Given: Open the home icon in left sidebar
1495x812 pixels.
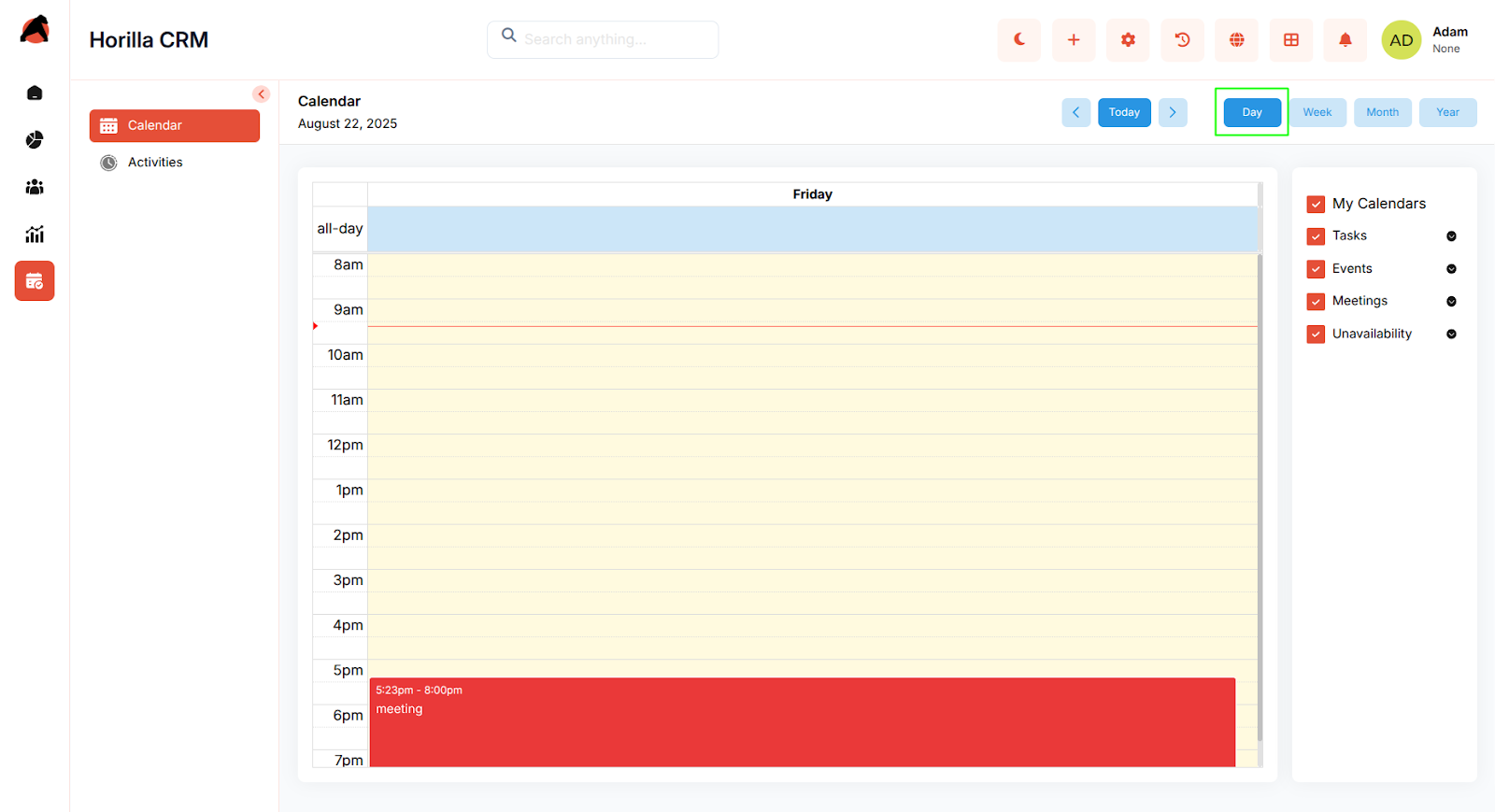Looking at the screenshot, I should (x=35, y=93).
